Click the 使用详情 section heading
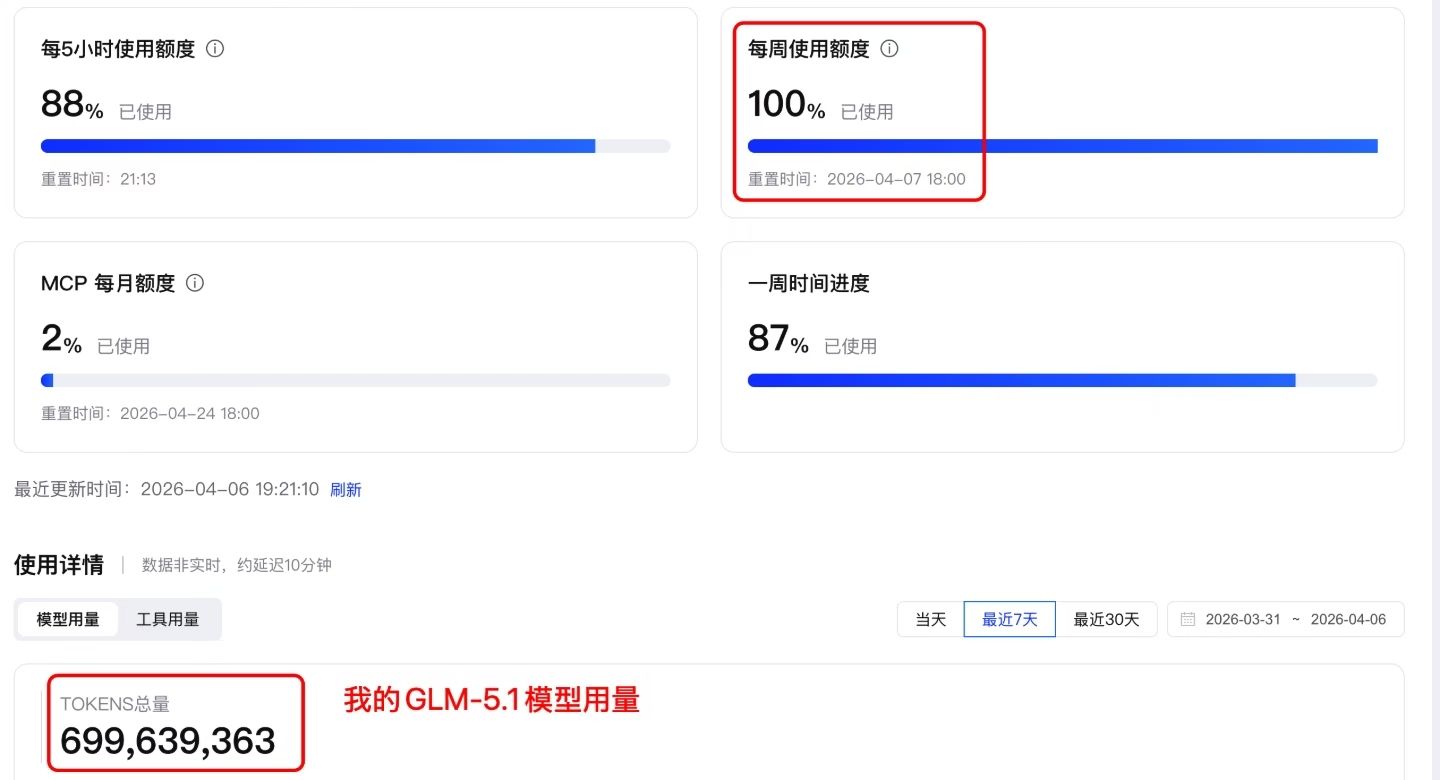 [x=58, y=565]
